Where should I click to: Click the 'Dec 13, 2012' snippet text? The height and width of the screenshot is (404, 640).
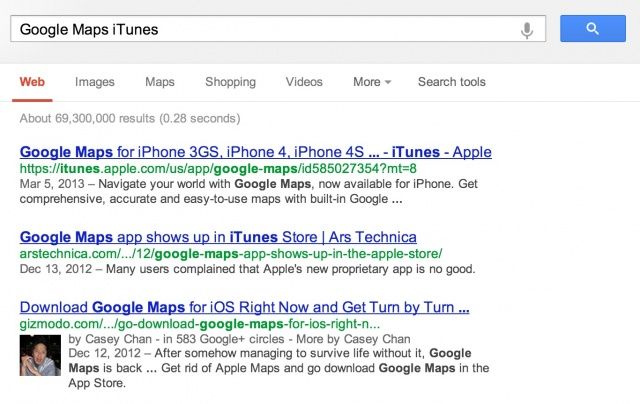[x=56, y=269]
